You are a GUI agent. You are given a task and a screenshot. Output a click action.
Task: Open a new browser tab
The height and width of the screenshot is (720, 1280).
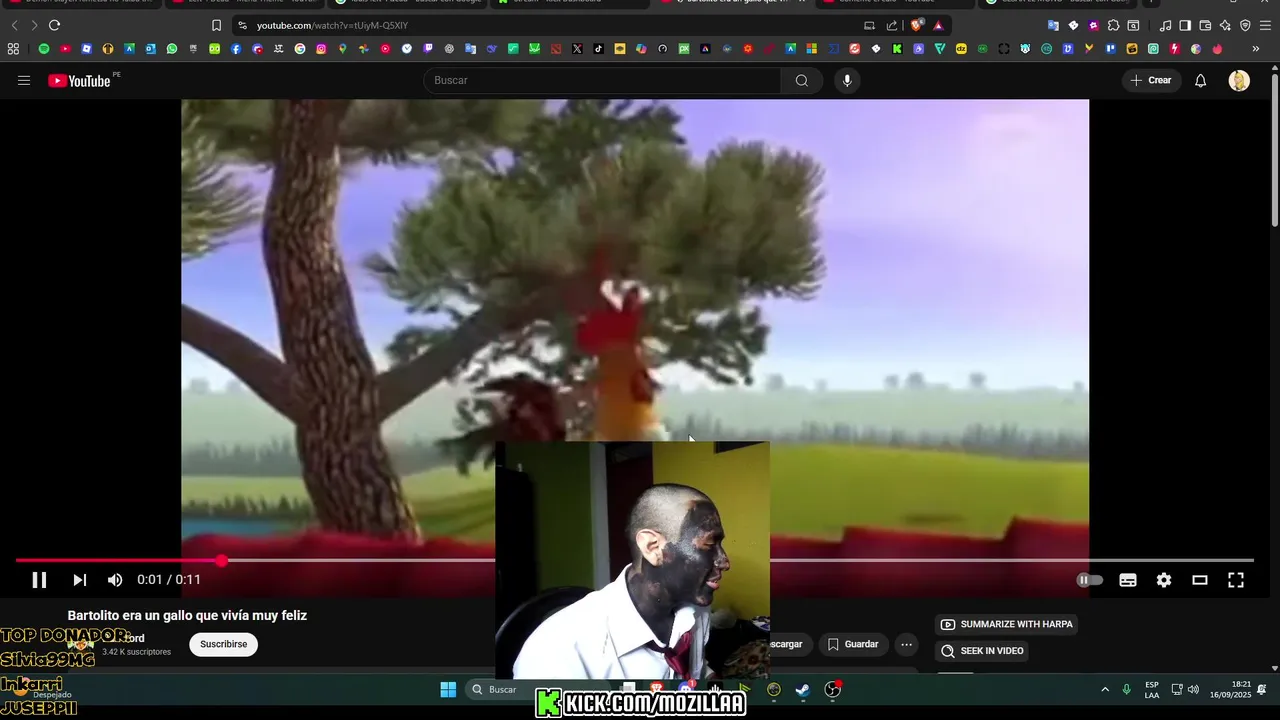click(x=1151, y=3)
